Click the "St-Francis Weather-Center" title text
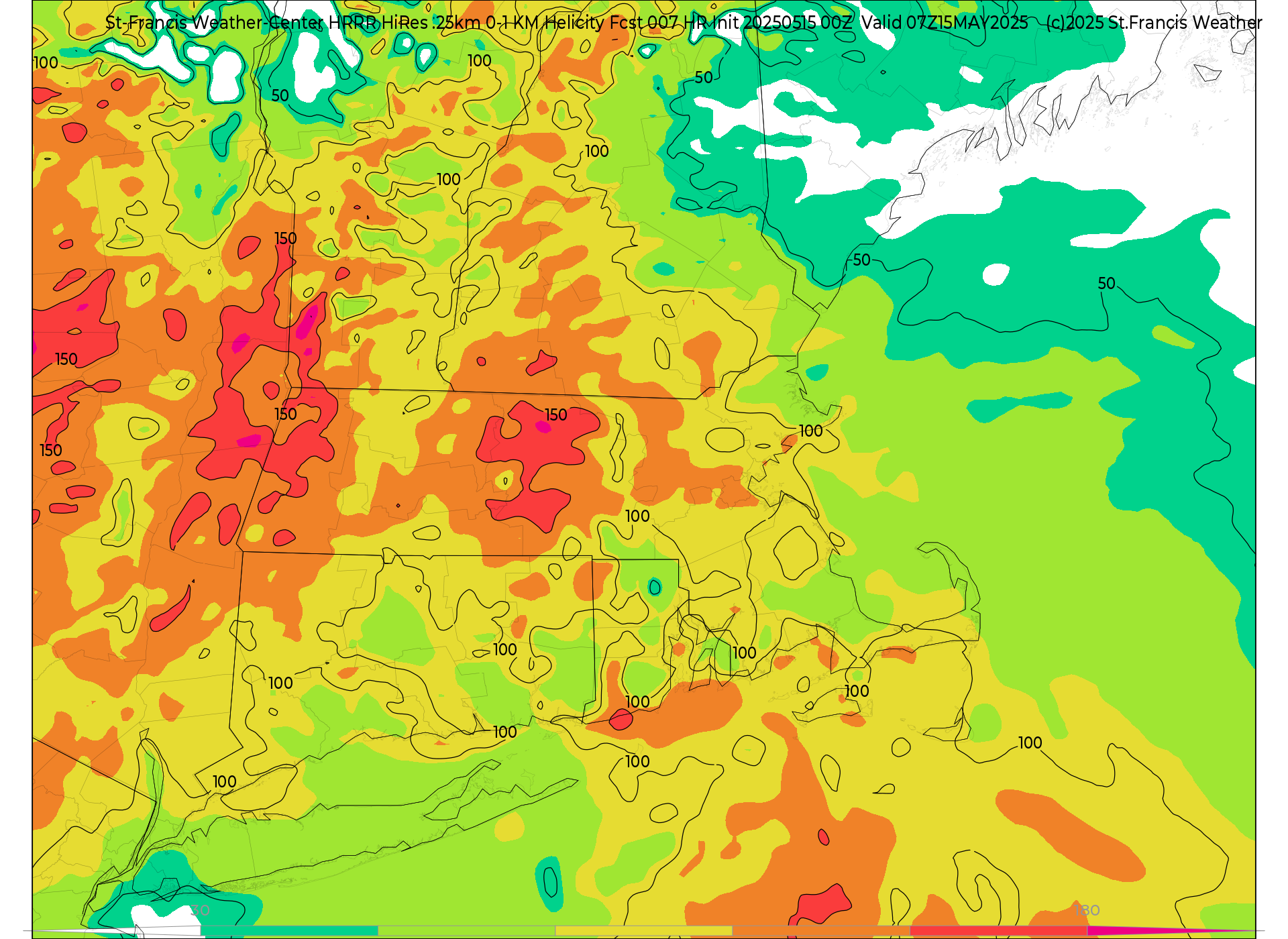 point(214,23)
